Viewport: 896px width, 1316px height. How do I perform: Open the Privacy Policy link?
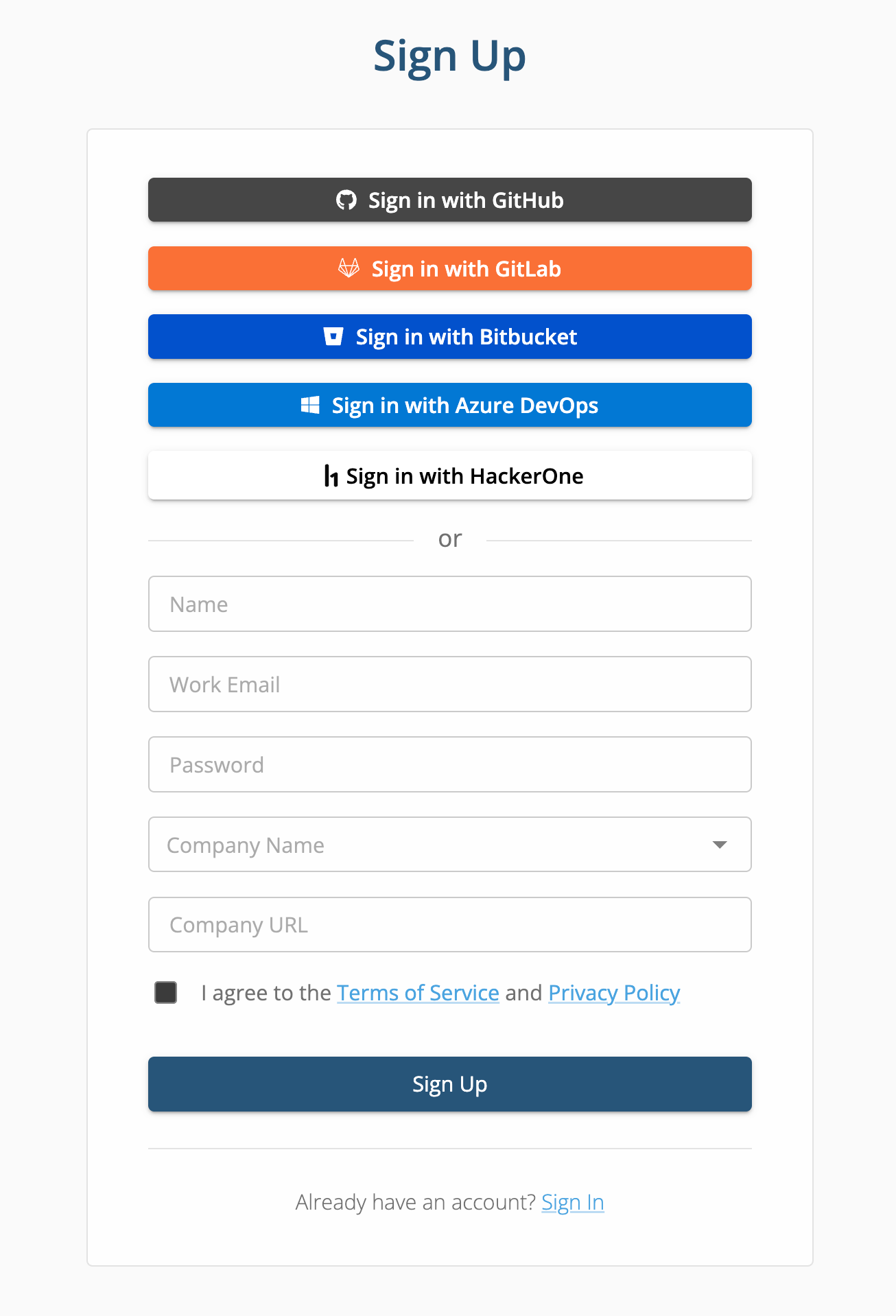pos(614,993)
